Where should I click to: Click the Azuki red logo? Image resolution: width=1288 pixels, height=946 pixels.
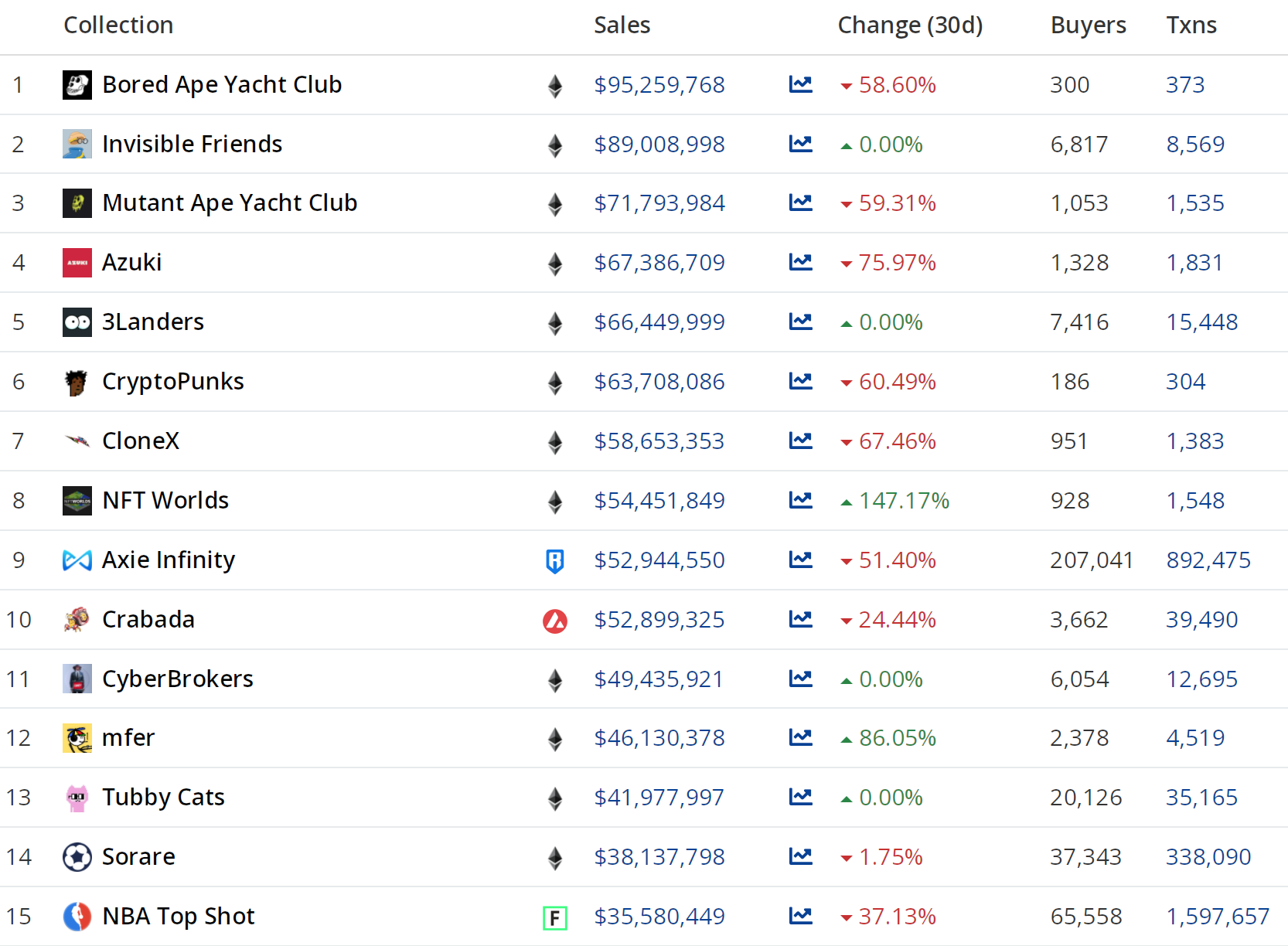[x=77, y=263]
